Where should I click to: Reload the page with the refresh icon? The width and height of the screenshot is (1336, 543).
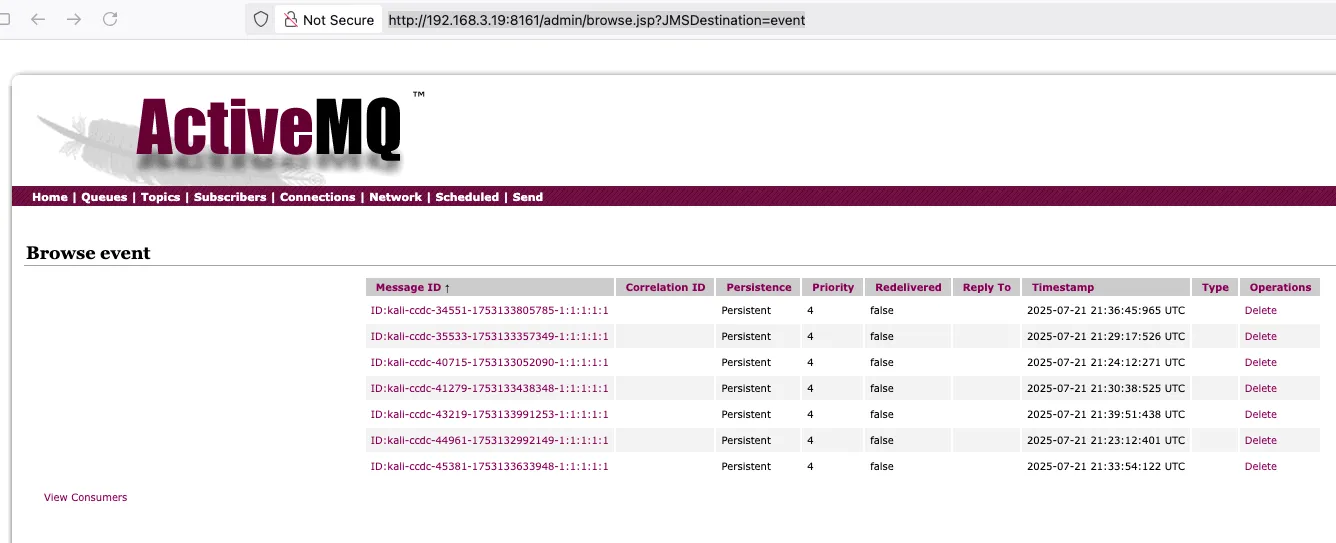point(110,19)
